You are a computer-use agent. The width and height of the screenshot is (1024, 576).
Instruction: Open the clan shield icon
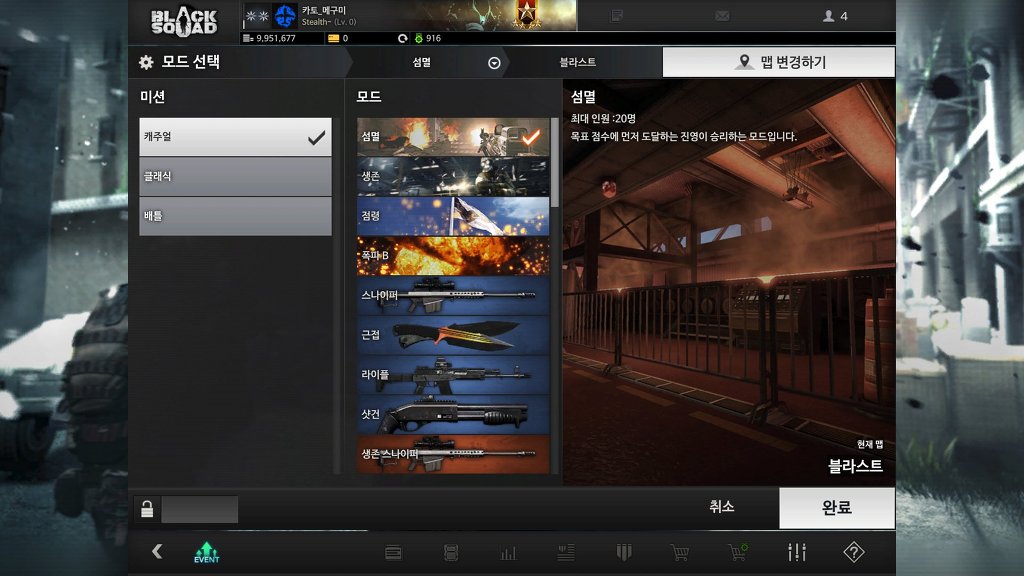pos(624,552)
